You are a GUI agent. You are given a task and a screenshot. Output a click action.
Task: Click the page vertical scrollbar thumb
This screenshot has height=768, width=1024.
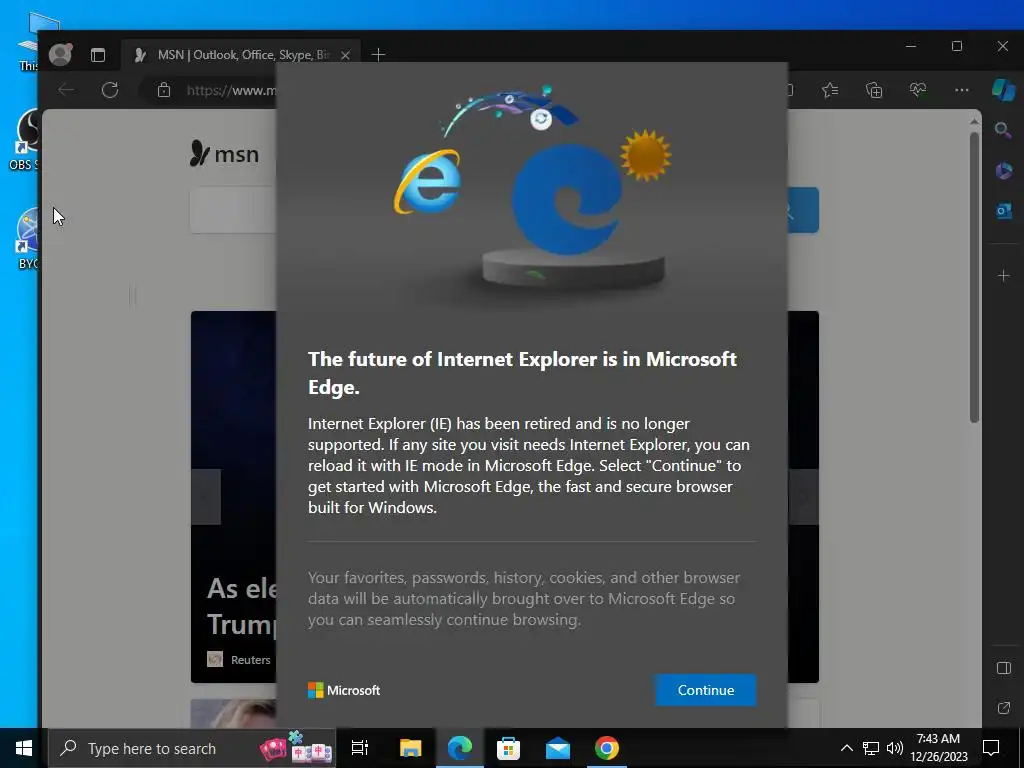click(x=974, y=278)
